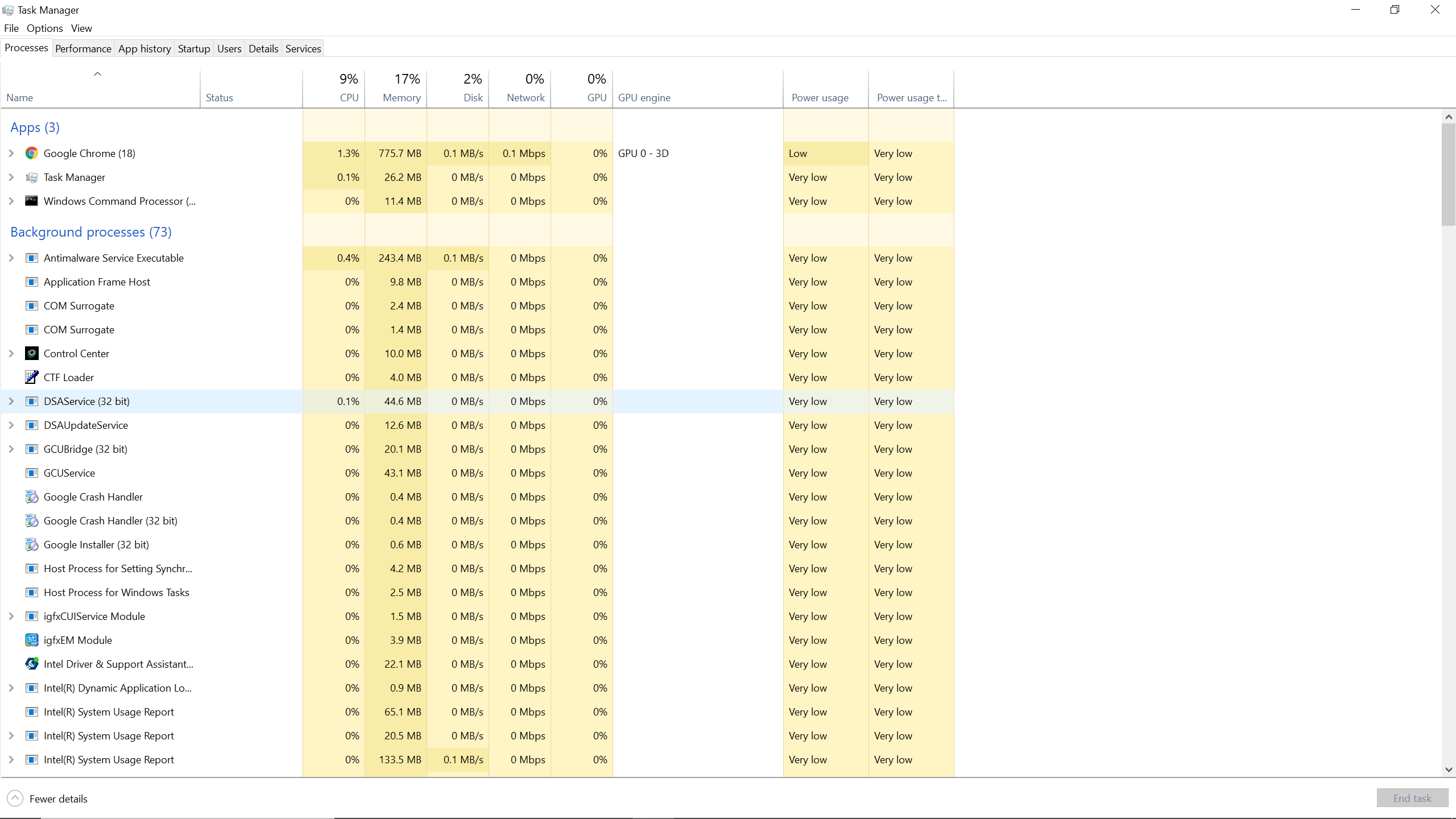Image resolution: width=1456 pixels, height=819 pixels.
Task: Click the DSAUpdateService icon
Action: [32, 425]
